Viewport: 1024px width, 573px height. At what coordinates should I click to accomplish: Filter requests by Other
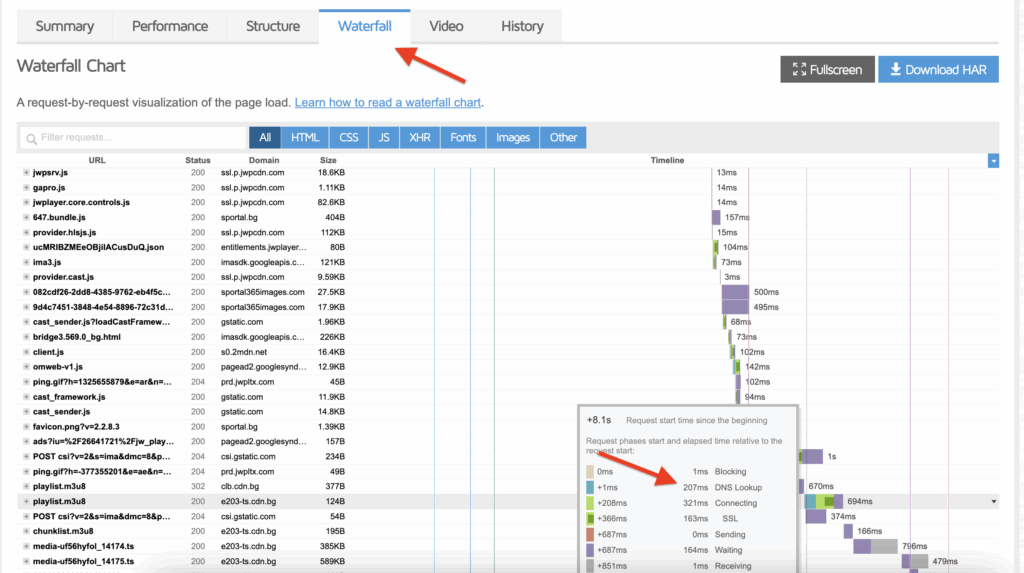coord(563,137)
